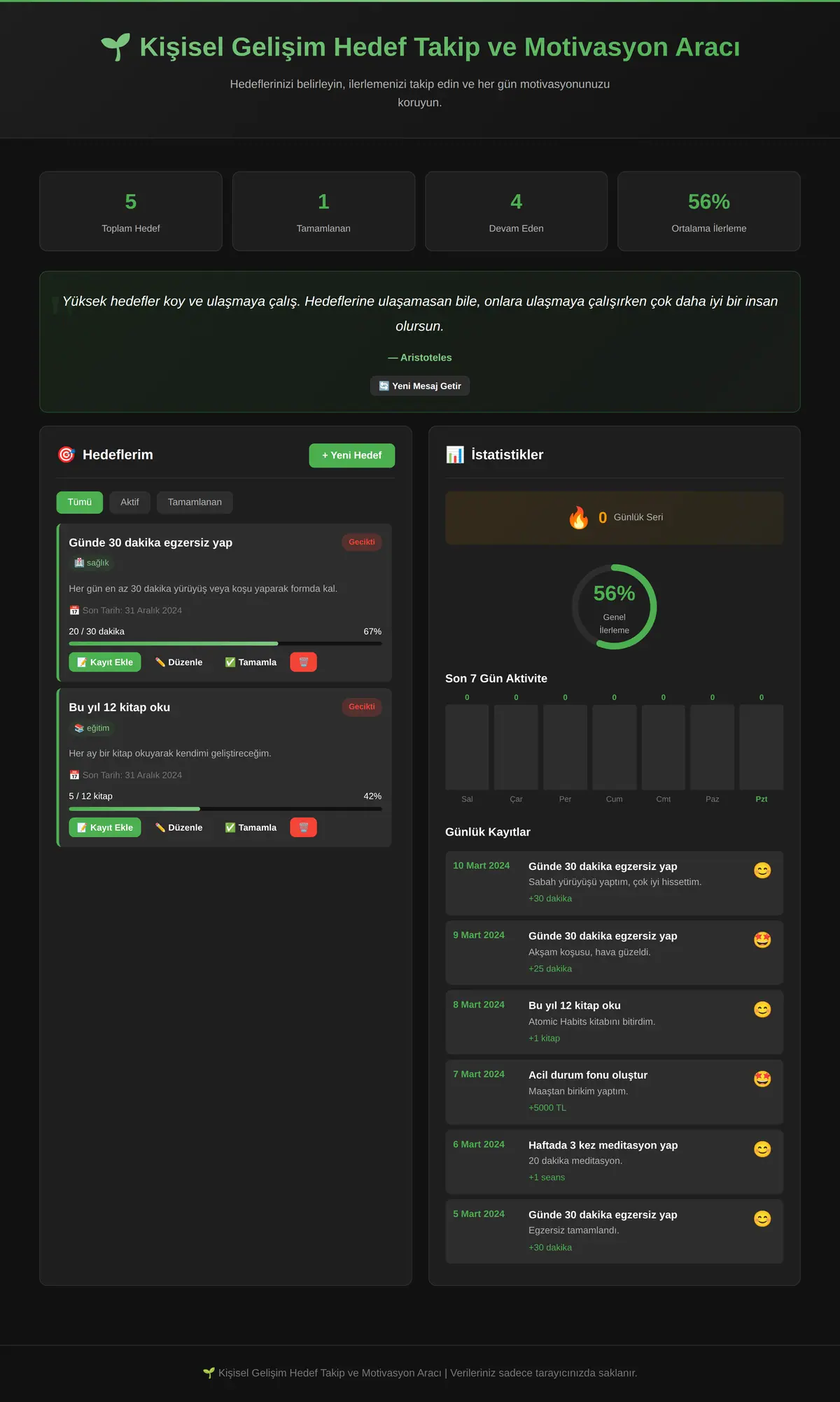Click the kitap oku 42% progress bar

click(x=225, y=808)
